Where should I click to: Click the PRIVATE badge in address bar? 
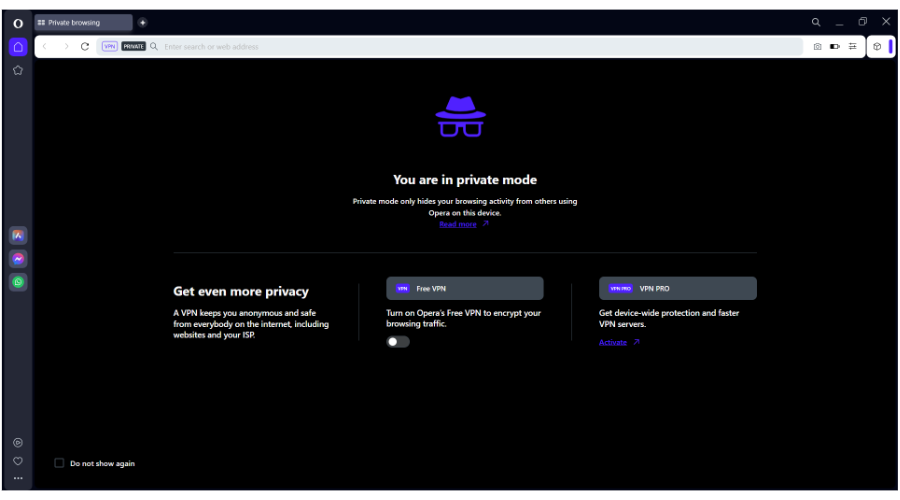[x=133, y=46]
